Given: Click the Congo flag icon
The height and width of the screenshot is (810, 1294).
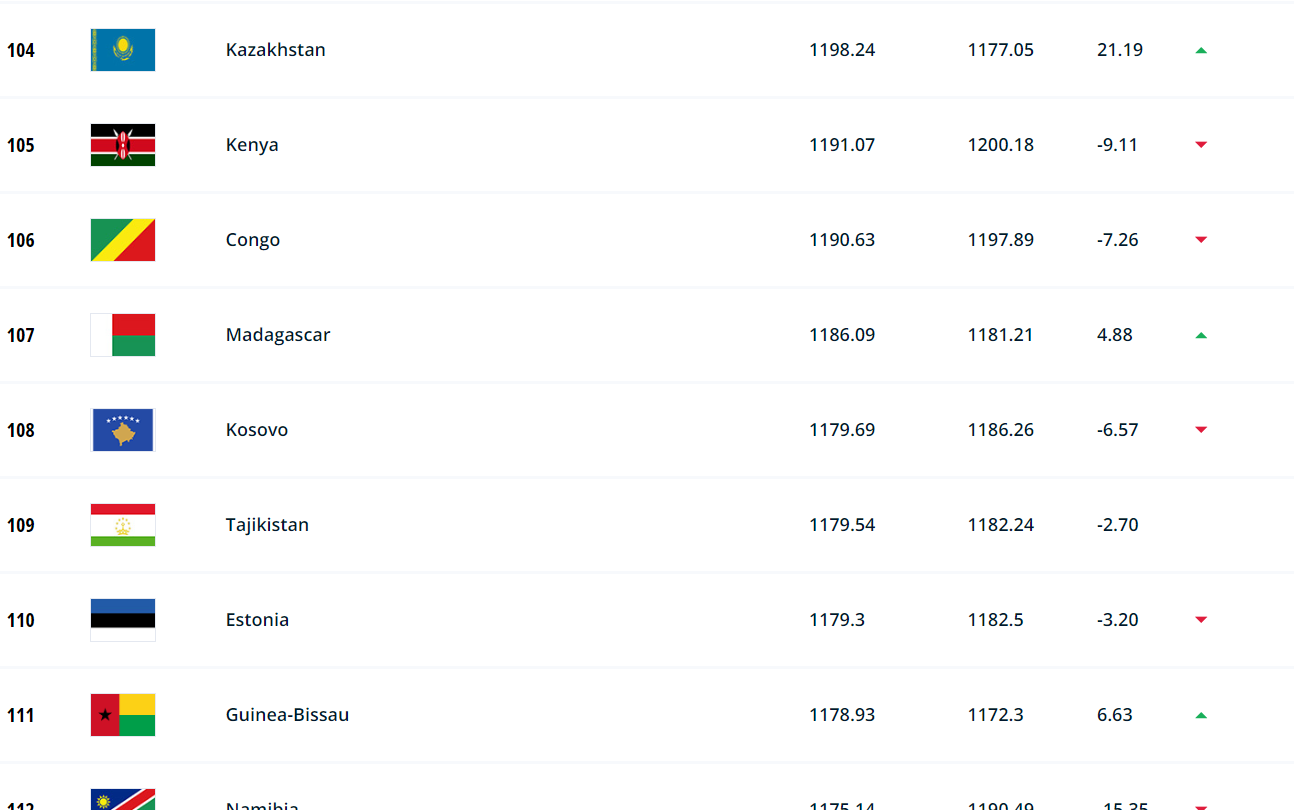Looking at the screenshot, I should coord(123,240).
